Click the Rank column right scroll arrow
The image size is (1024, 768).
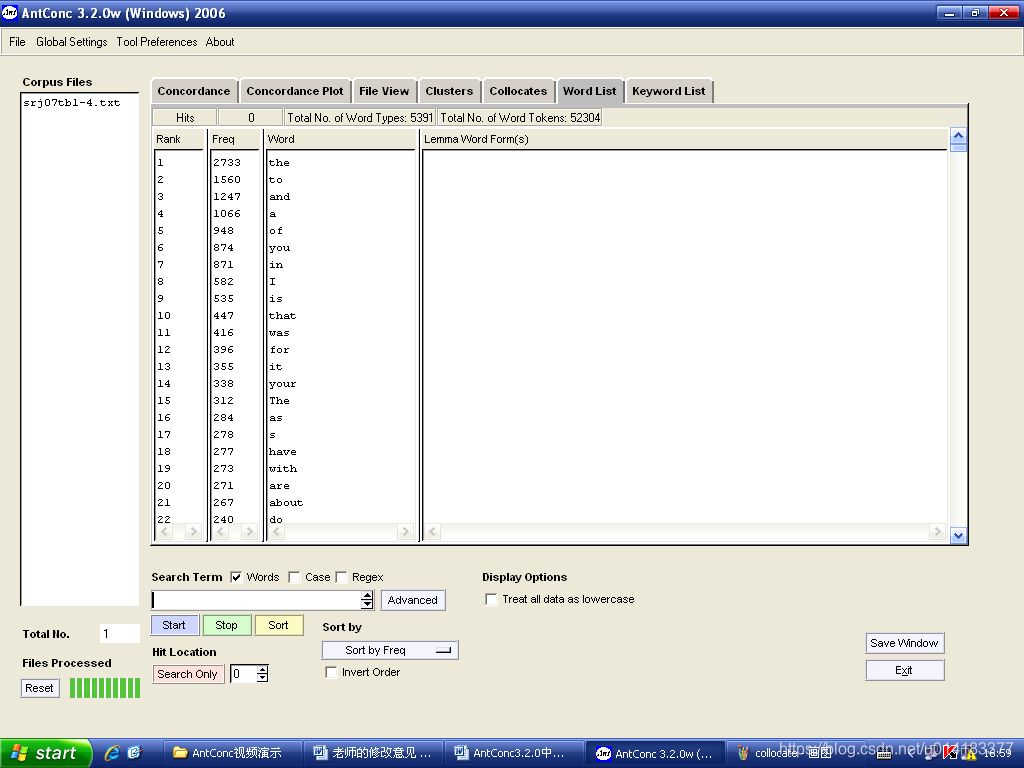(193, 532)
